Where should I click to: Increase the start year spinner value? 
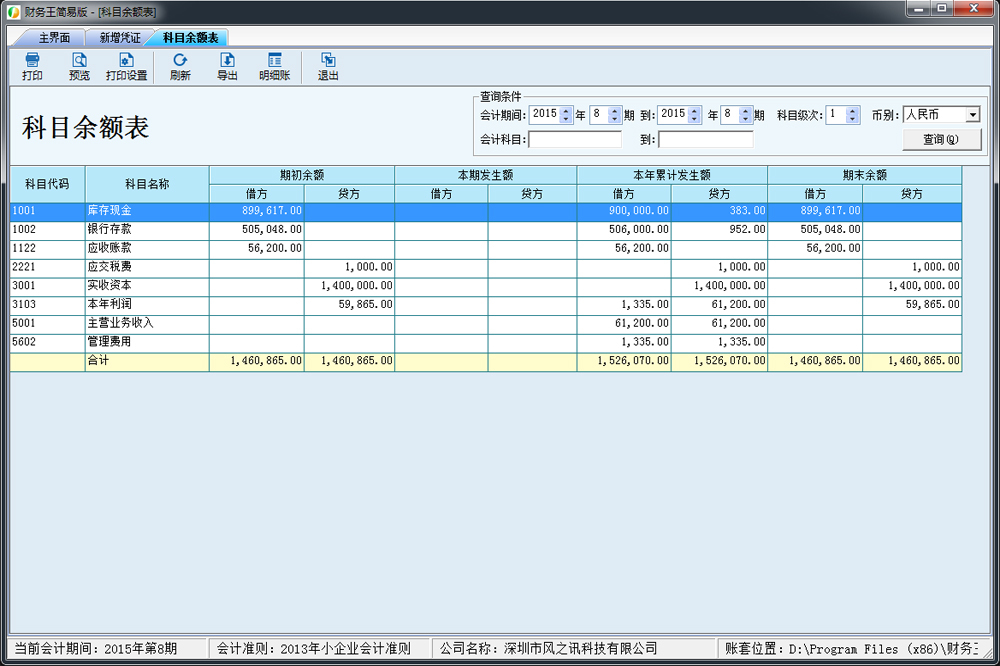point(566,111)
